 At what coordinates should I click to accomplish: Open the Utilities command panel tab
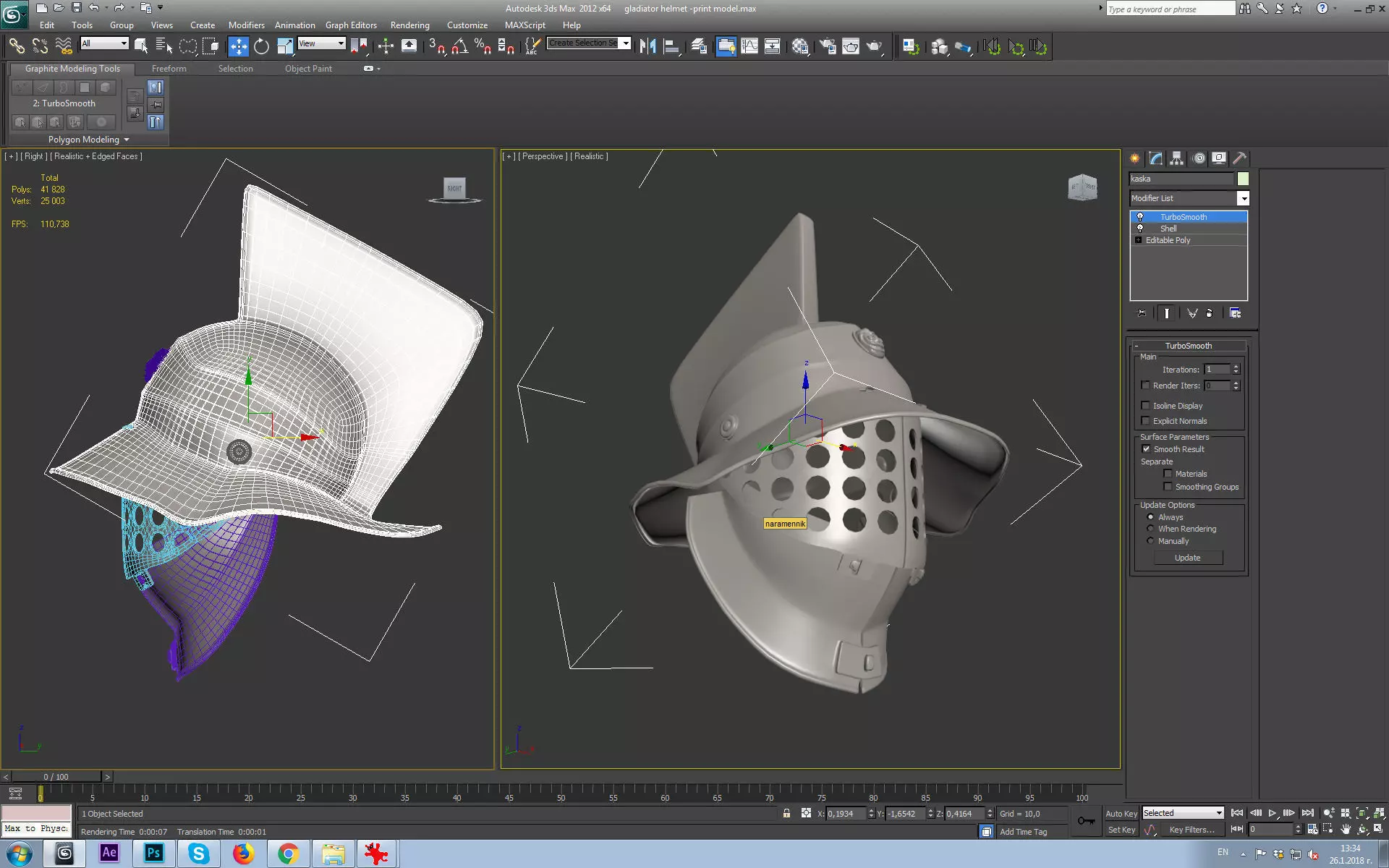(1240, 158)
